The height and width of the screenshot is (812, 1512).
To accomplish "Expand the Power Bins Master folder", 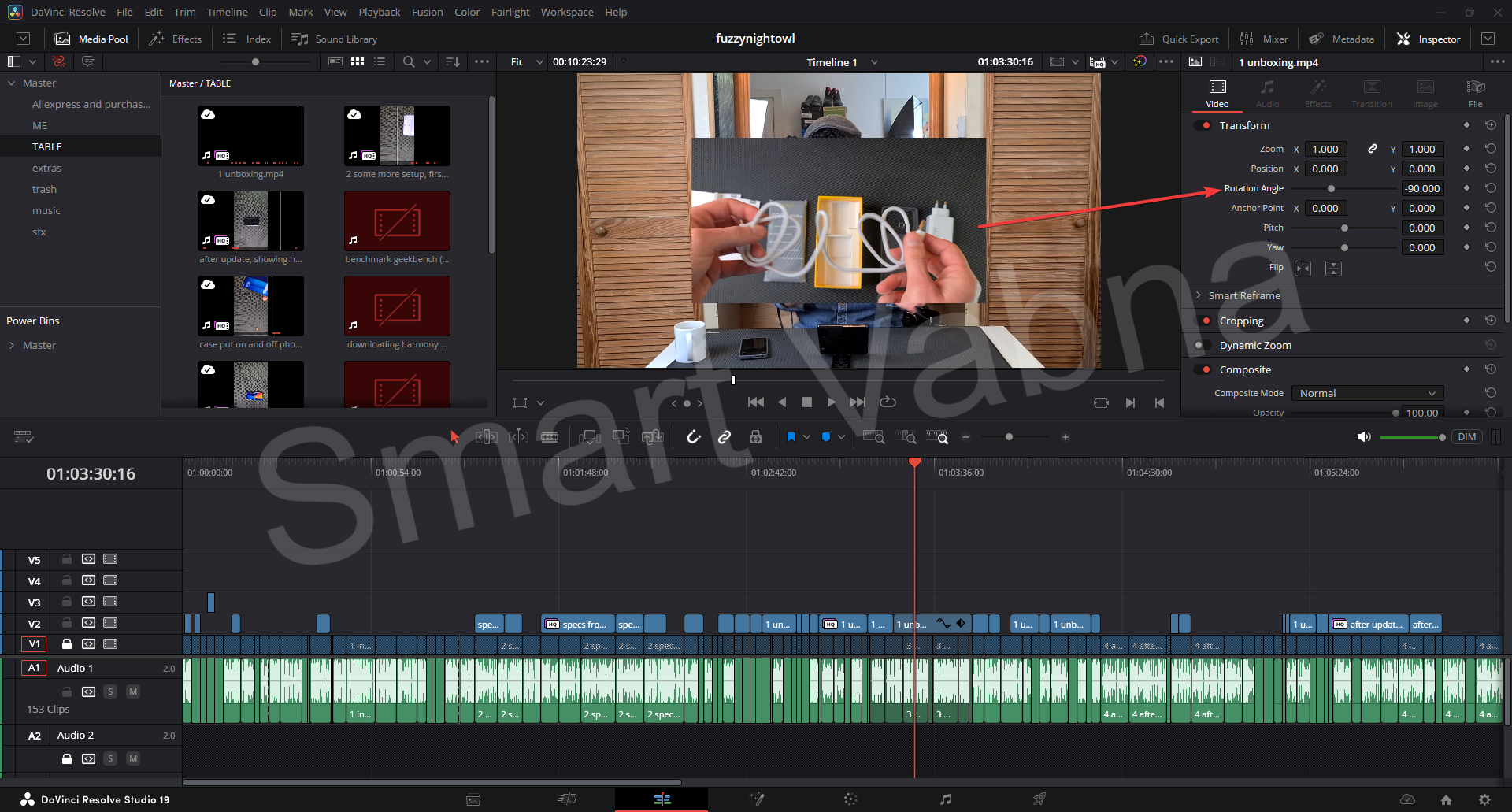I will (x=12, y=345).
